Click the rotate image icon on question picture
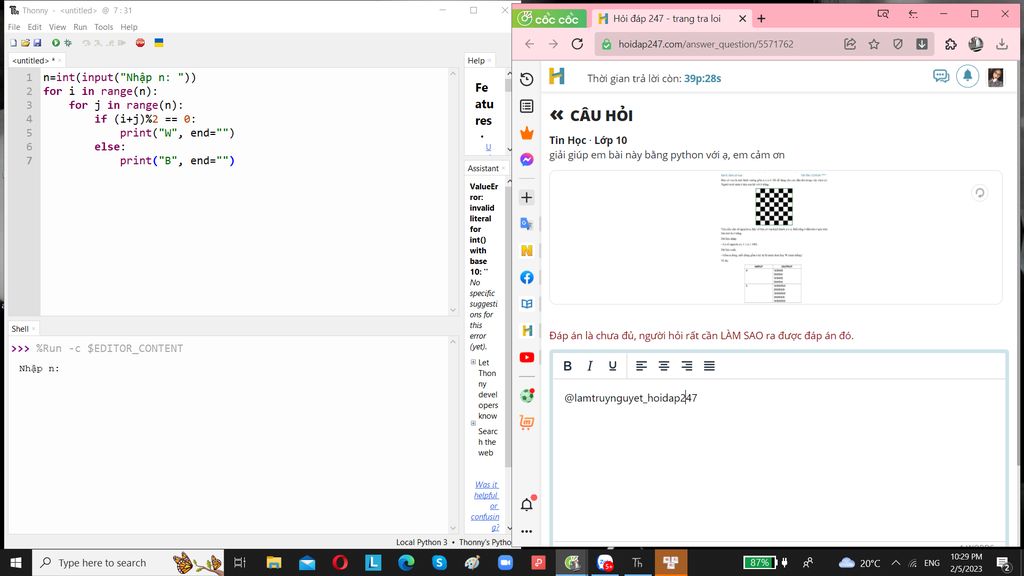The image size is (1024, 576). point(980,193)
